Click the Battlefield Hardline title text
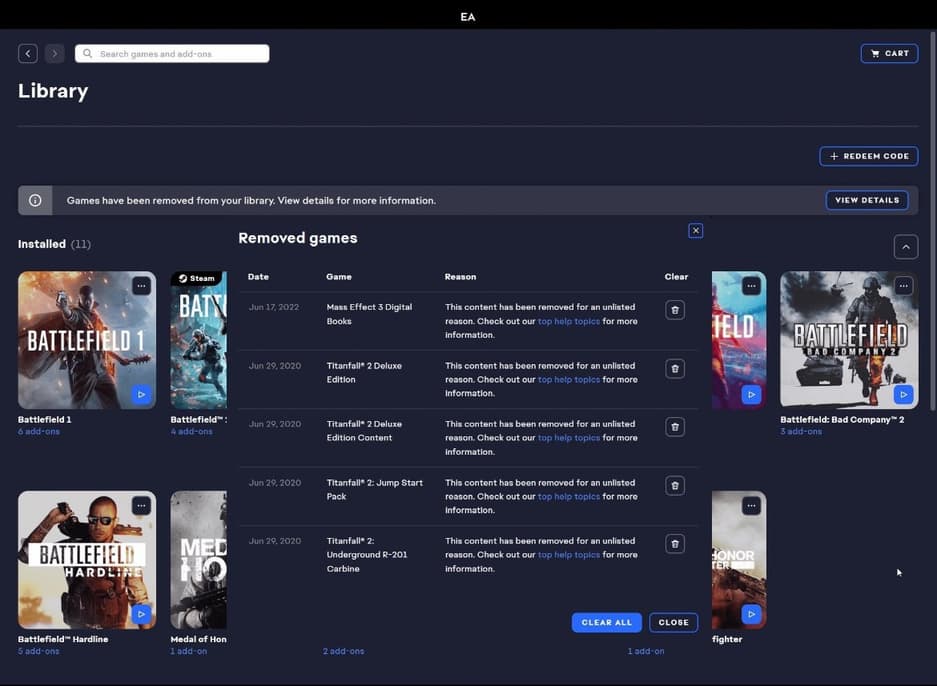The width and height of the screenshot is (937, 686). click(63, 639)
